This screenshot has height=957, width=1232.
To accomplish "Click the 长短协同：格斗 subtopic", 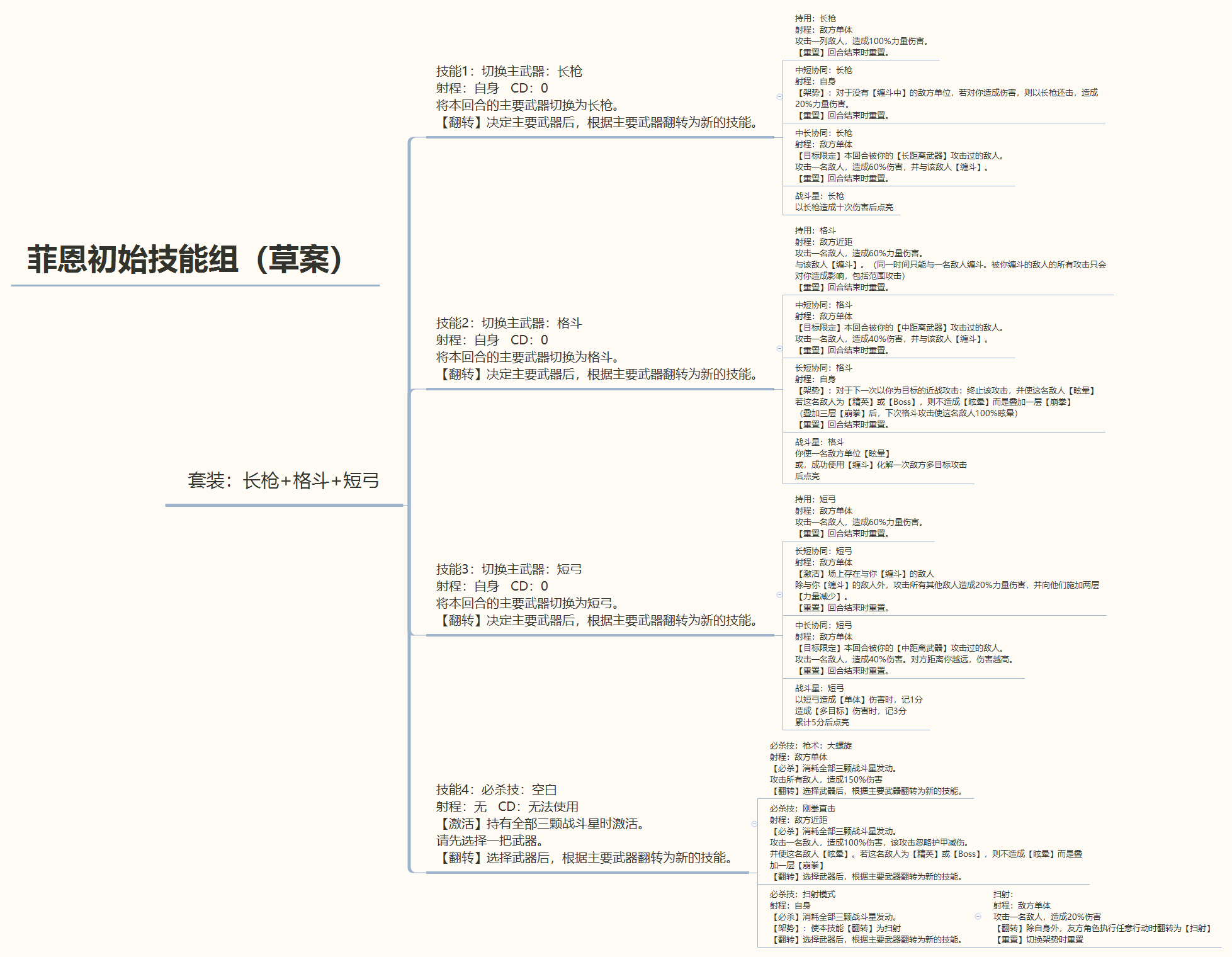I will (945, 396).
